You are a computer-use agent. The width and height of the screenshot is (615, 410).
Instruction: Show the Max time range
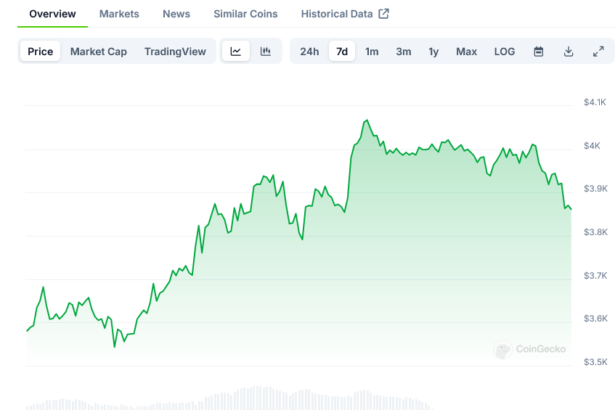pyautogui.click(x=466, y=51)
